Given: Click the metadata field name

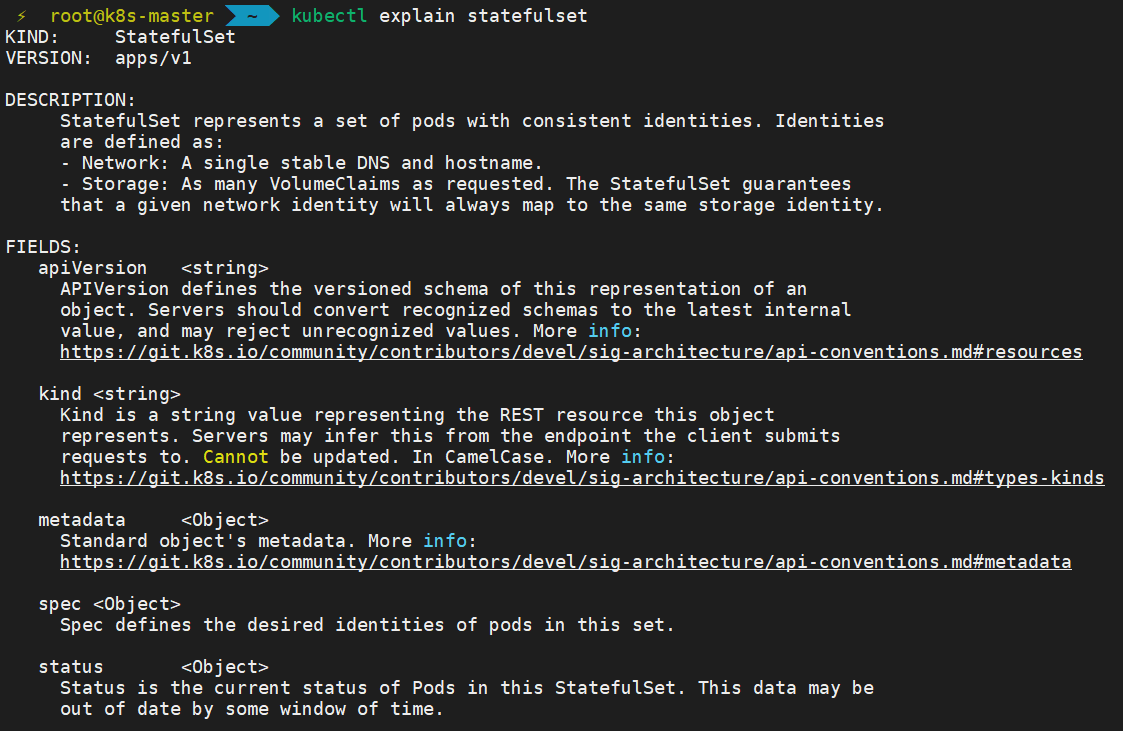Looking at the screenshot, I should [82, 520].
